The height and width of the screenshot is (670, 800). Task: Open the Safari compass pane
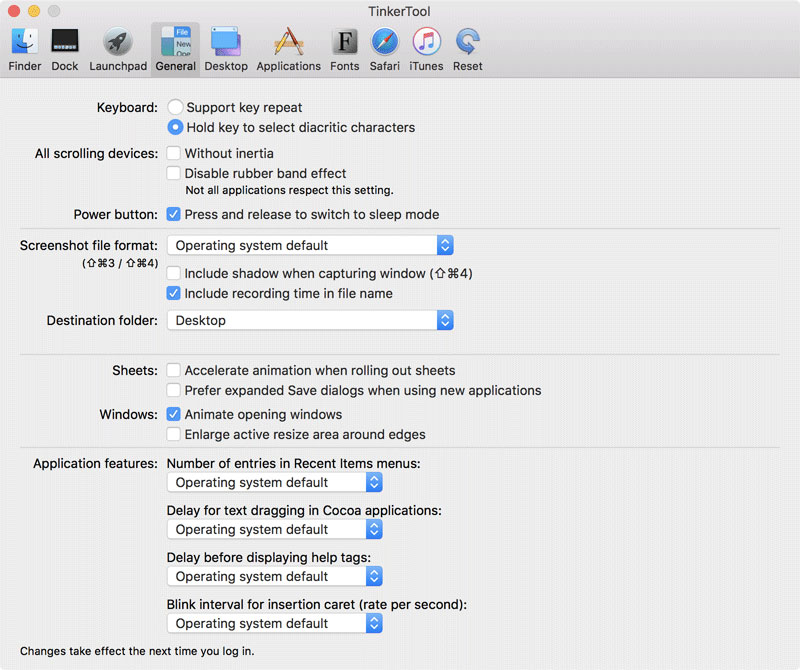pyautogui.click(x=385, y=49)
